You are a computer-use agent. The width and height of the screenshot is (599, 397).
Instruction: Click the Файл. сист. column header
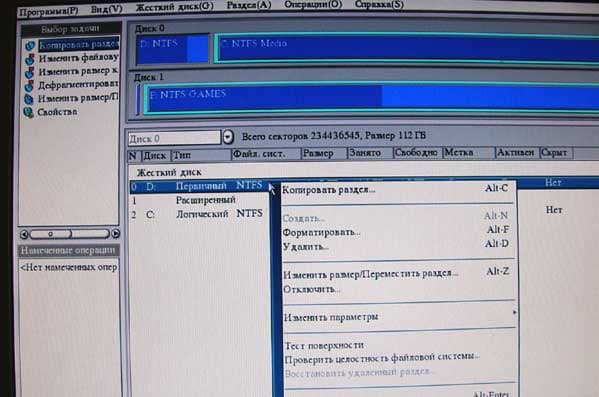point(266,154)
